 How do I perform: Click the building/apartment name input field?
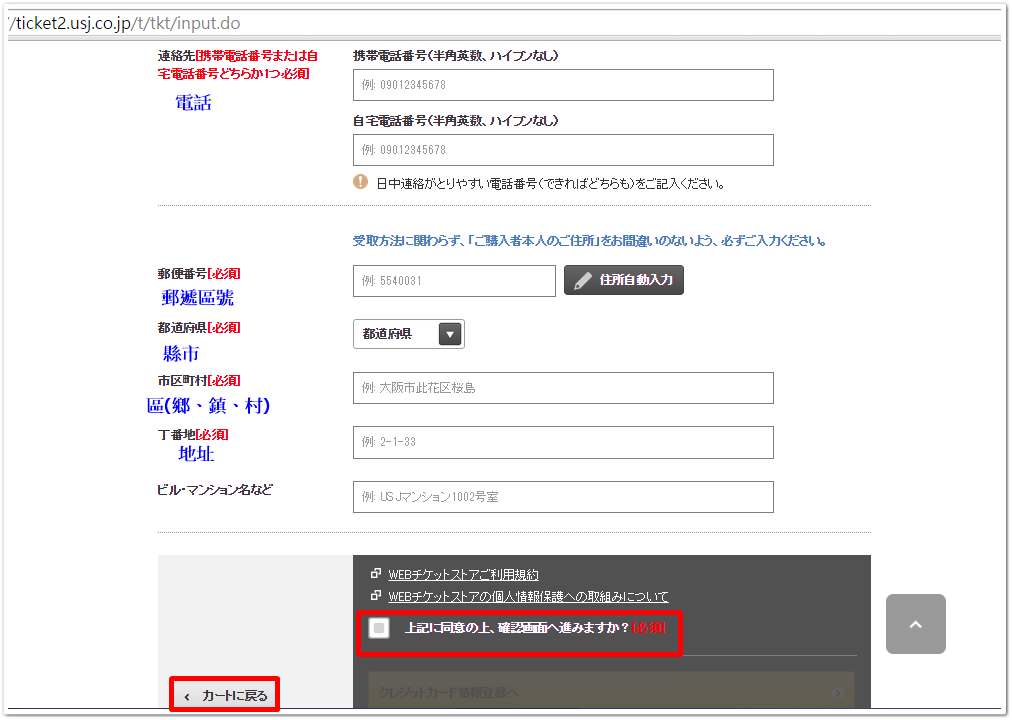tap(563, 497)
